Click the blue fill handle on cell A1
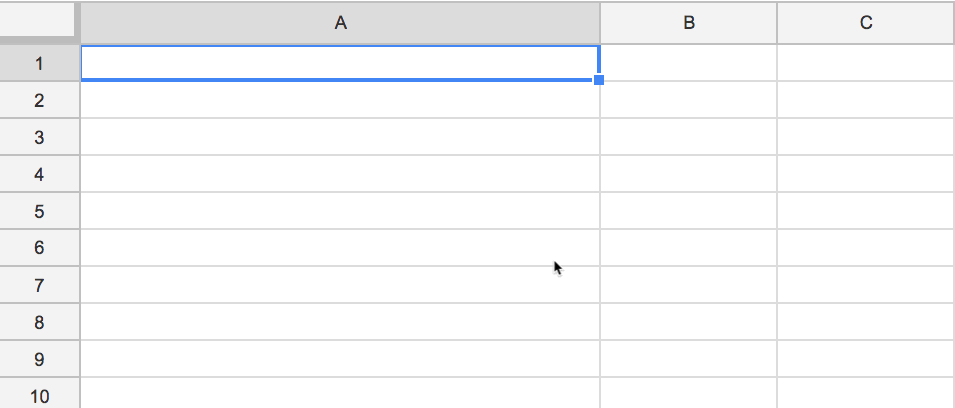The image size is (955, 408). pos(599,80)
